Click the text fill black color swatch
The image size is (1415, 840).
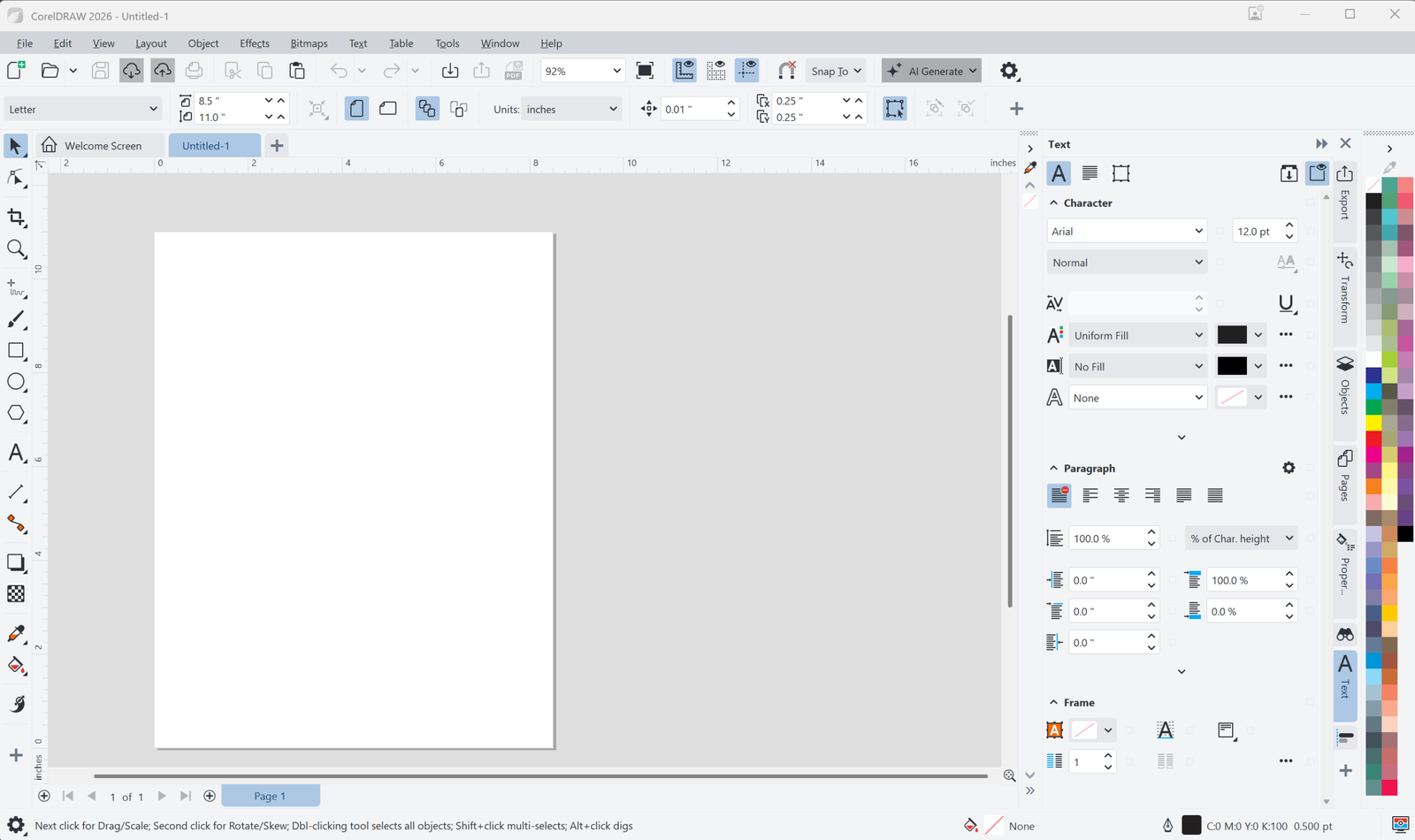tap(1232, 335)
